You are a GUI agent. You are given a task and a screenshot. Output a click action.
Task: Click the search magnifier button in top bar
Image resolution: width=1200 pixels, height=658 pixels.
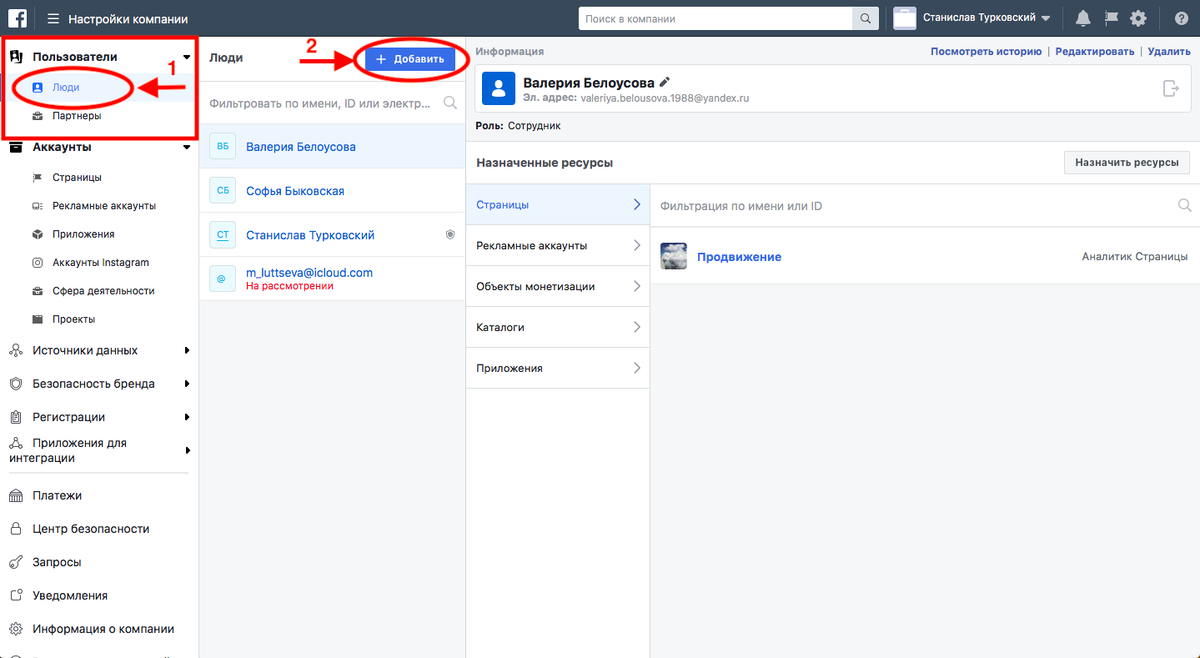click(865, 19)
